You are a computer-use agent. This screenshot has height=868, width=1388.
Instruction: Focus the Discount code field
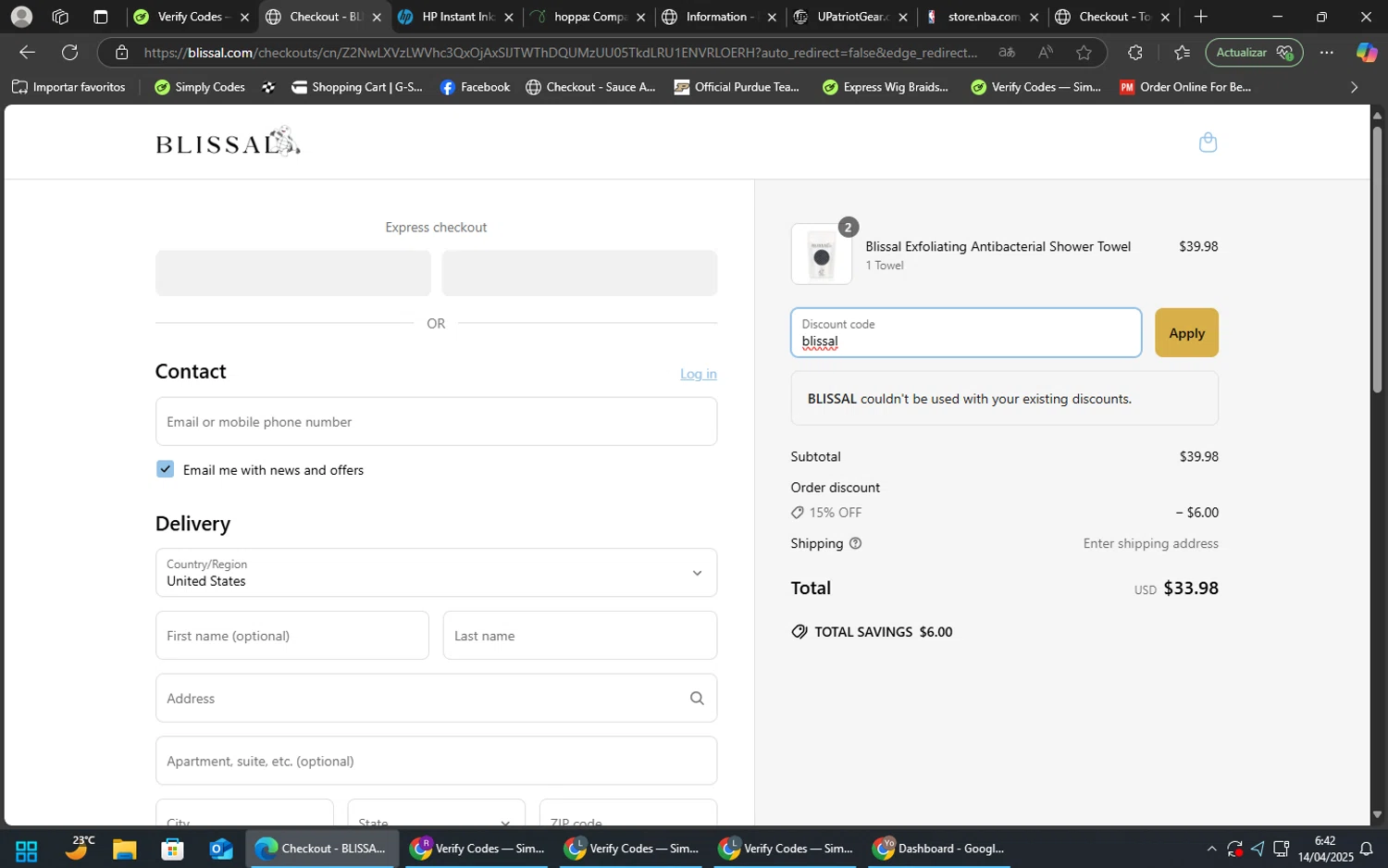966,333
